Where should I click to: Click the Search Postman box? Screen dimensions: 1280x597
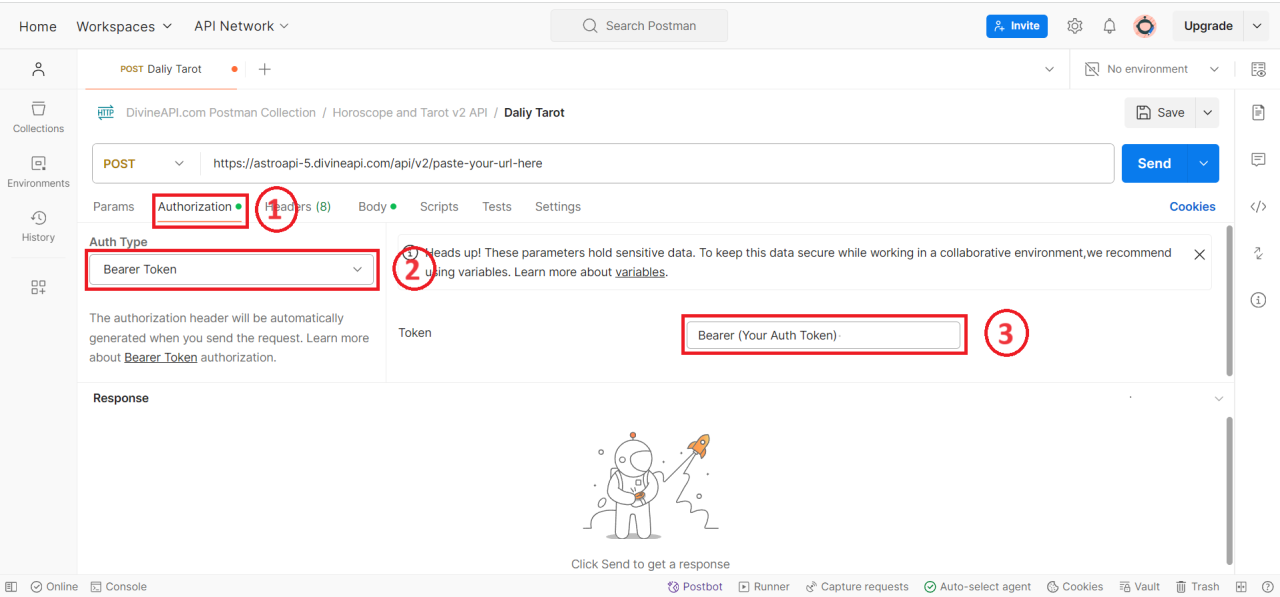pos(639,26)
